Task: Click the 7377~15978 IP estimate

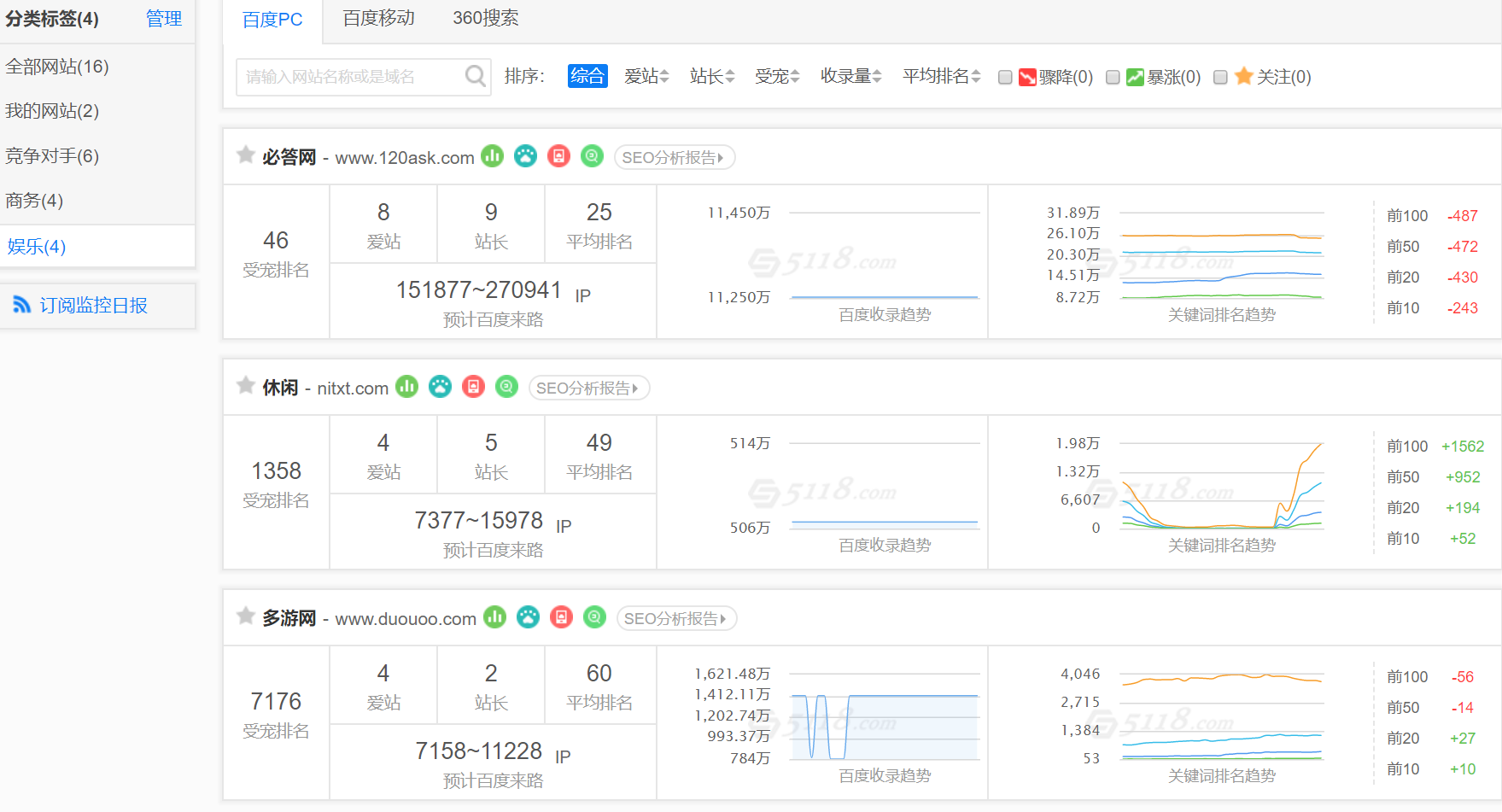Action: [479, 520]
